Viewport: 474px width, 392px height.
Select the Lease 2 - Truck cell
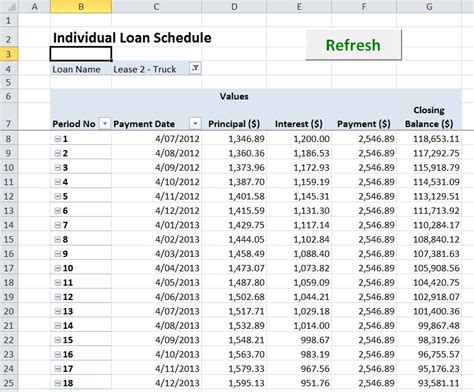(x=156, y=69)
